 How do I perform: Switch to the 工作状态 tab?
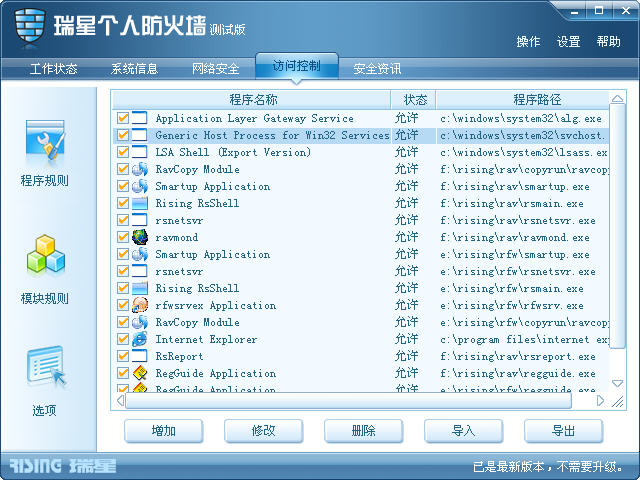pyautogui.click(x=53, y=69)
